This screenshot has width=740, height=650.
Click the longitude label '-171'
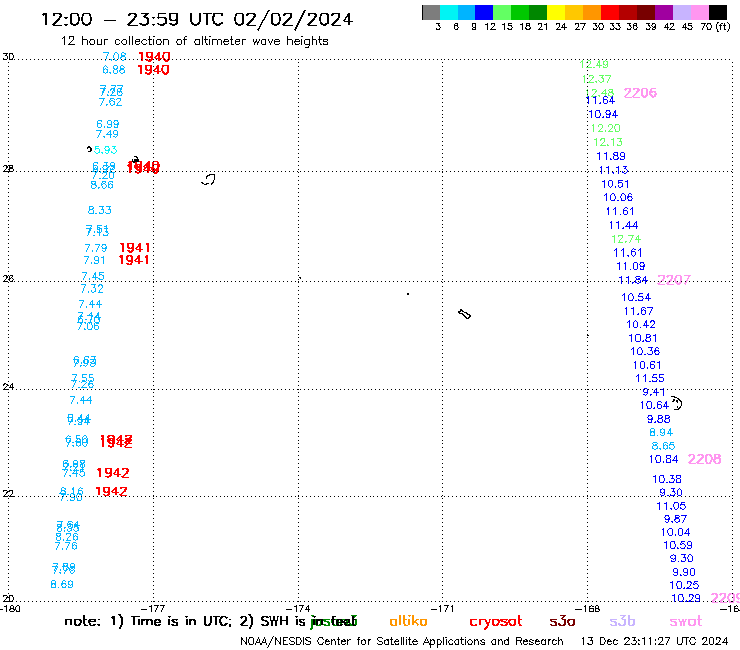[443, 609]
